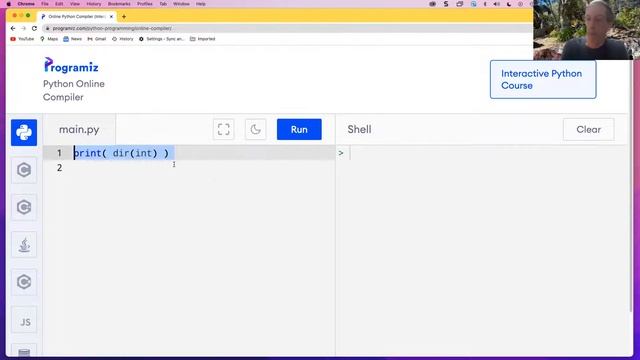
Task: Click line number 1 in the editor gutter
Action: (x=59, y=153)
